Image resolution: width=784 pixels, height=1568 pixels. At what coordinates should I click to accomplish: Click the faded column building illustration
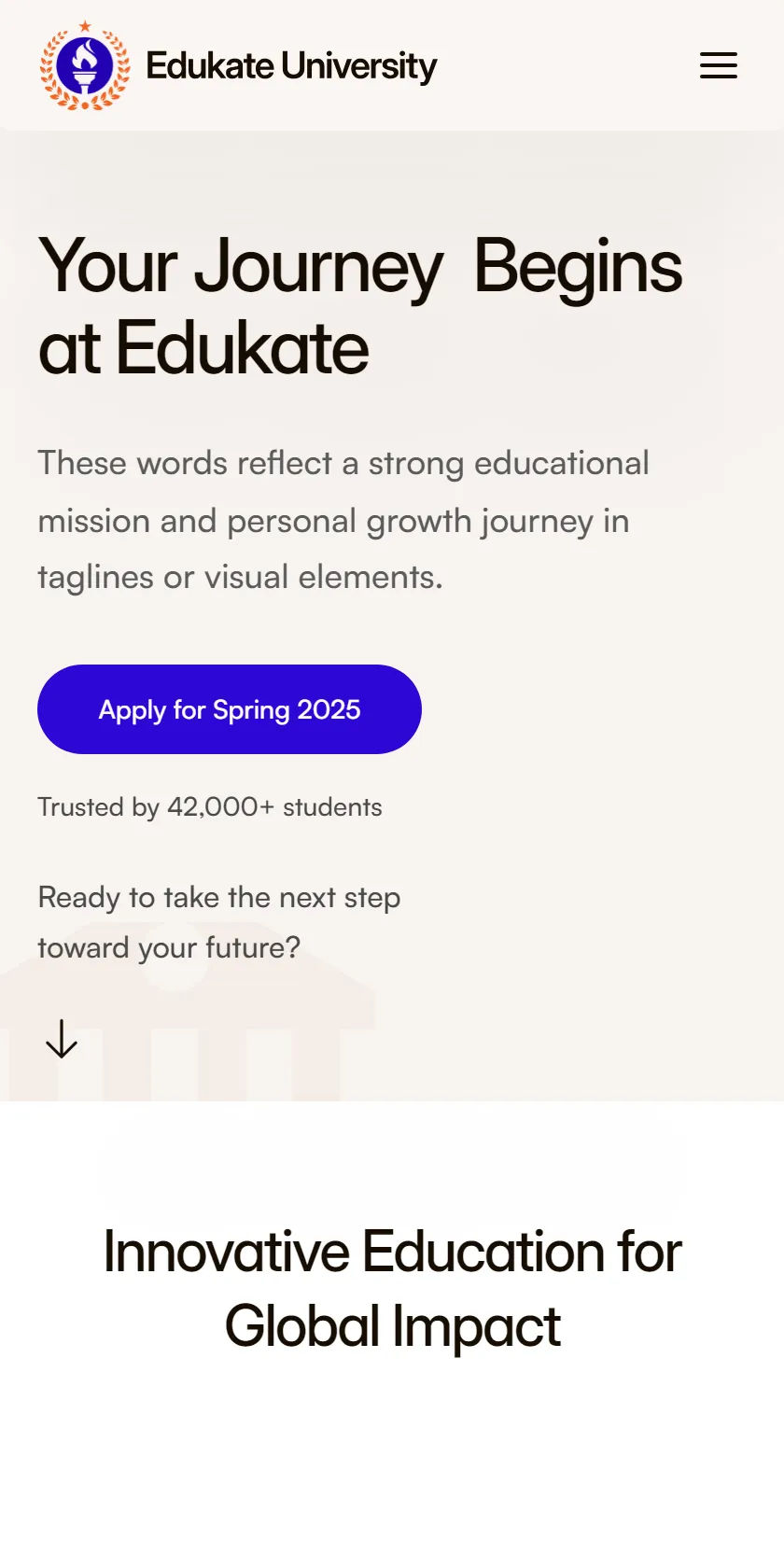tap(187, 1013)
